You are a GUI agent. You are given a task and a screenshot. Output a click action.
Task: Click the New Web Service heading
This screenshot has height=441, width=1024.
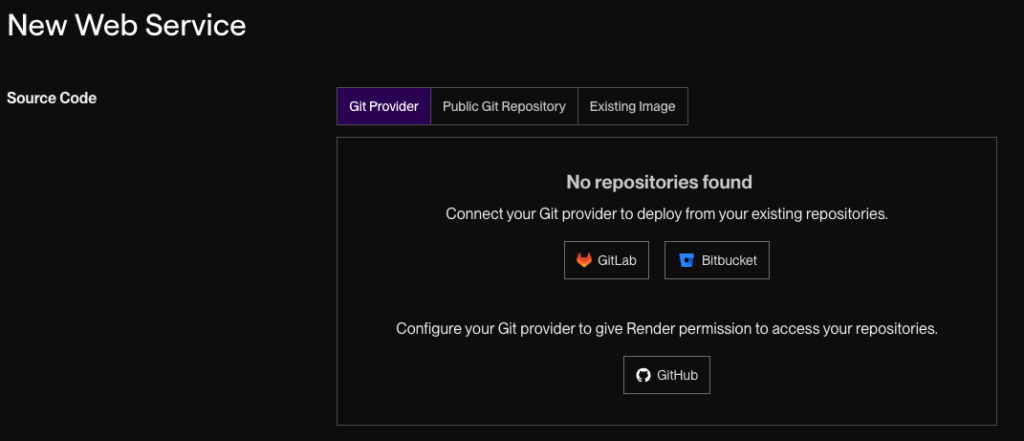click(x=126, y=25)
